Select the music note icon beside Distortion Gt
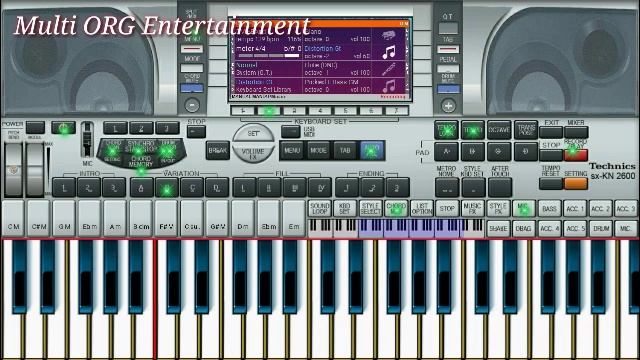 click(389, 52)
